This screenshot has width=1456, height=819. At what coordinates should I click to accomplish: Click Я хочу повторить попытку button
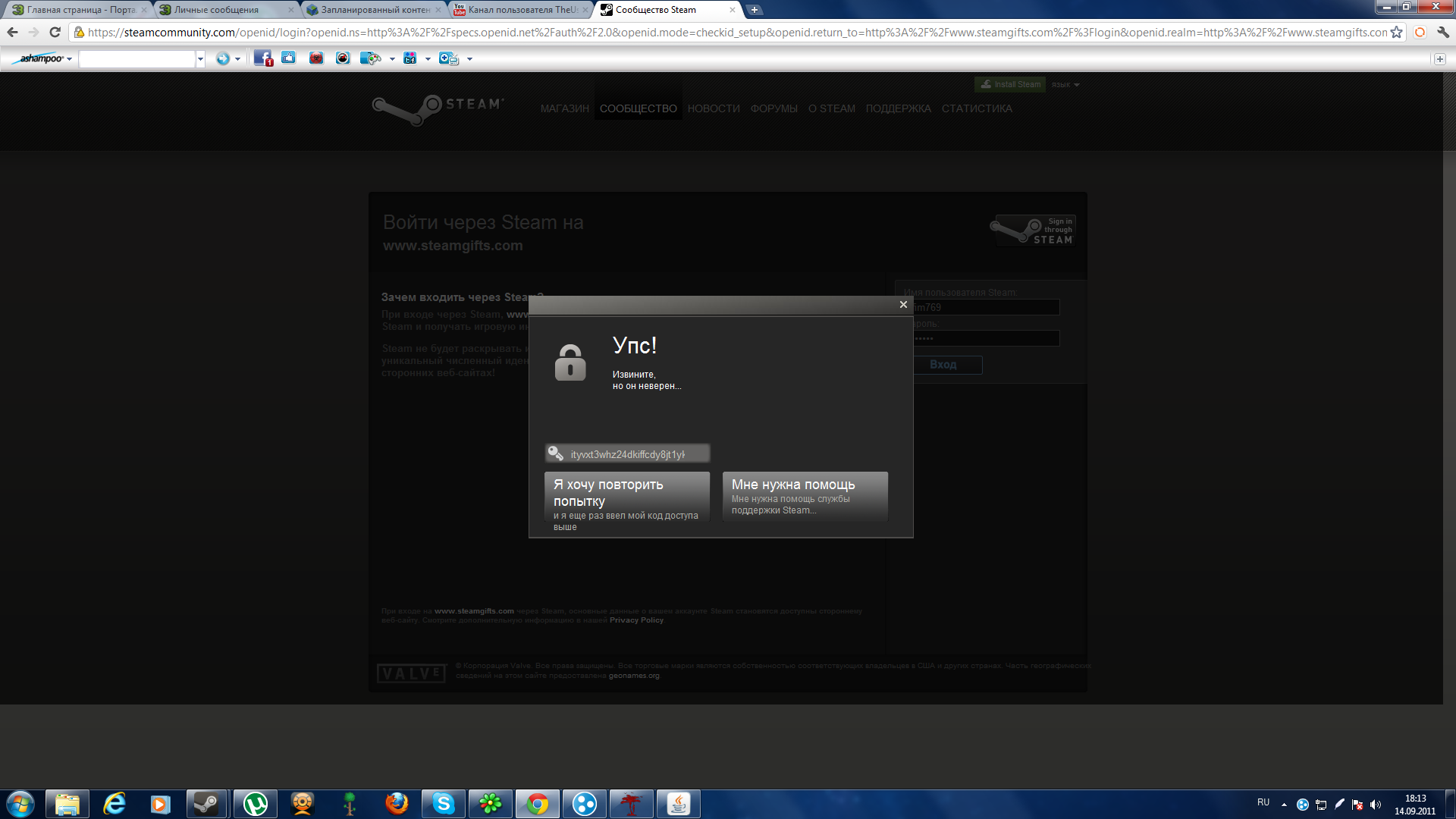[626, 497]
